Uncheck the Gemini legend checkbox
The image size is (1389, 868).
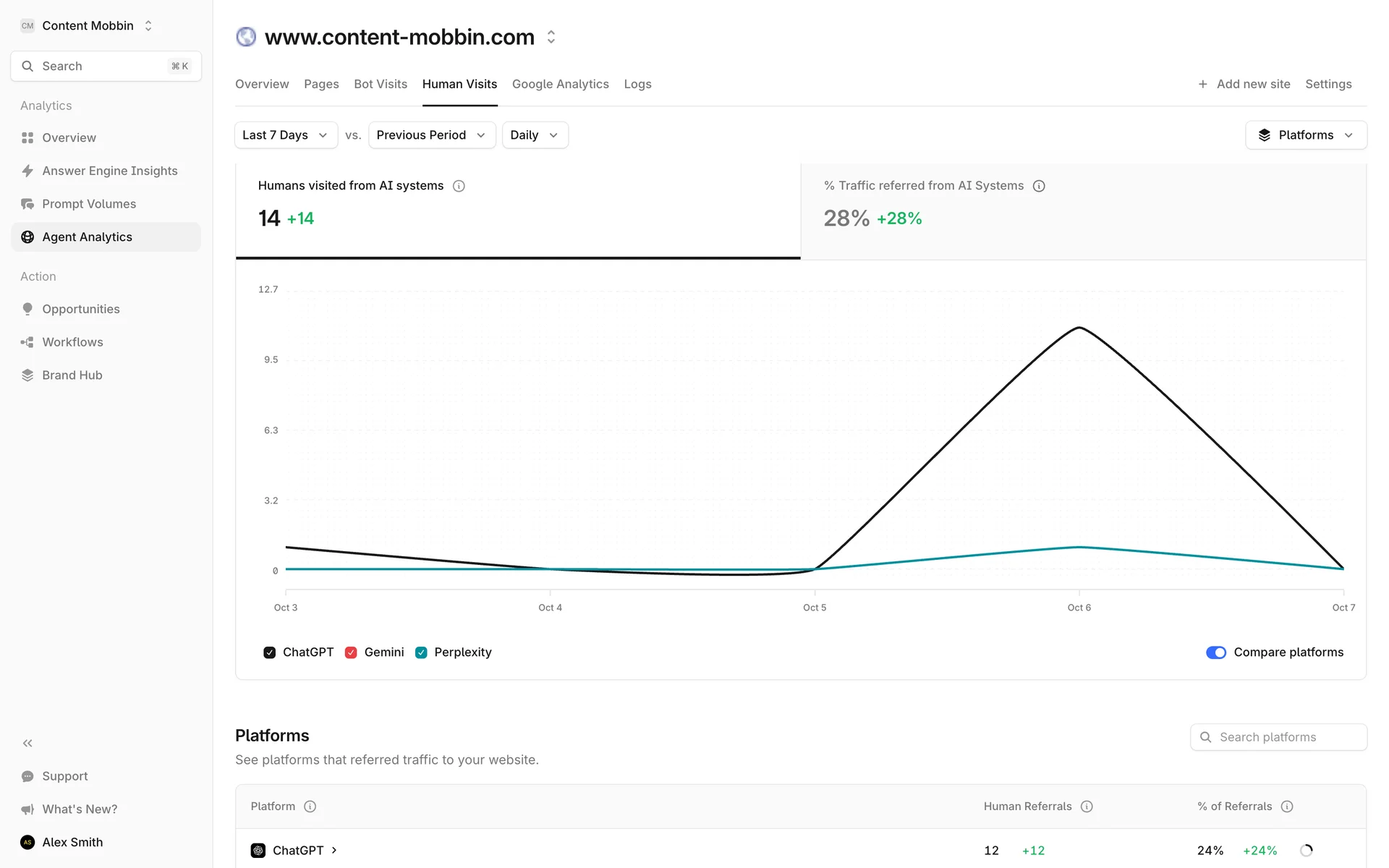pos(351,652)
